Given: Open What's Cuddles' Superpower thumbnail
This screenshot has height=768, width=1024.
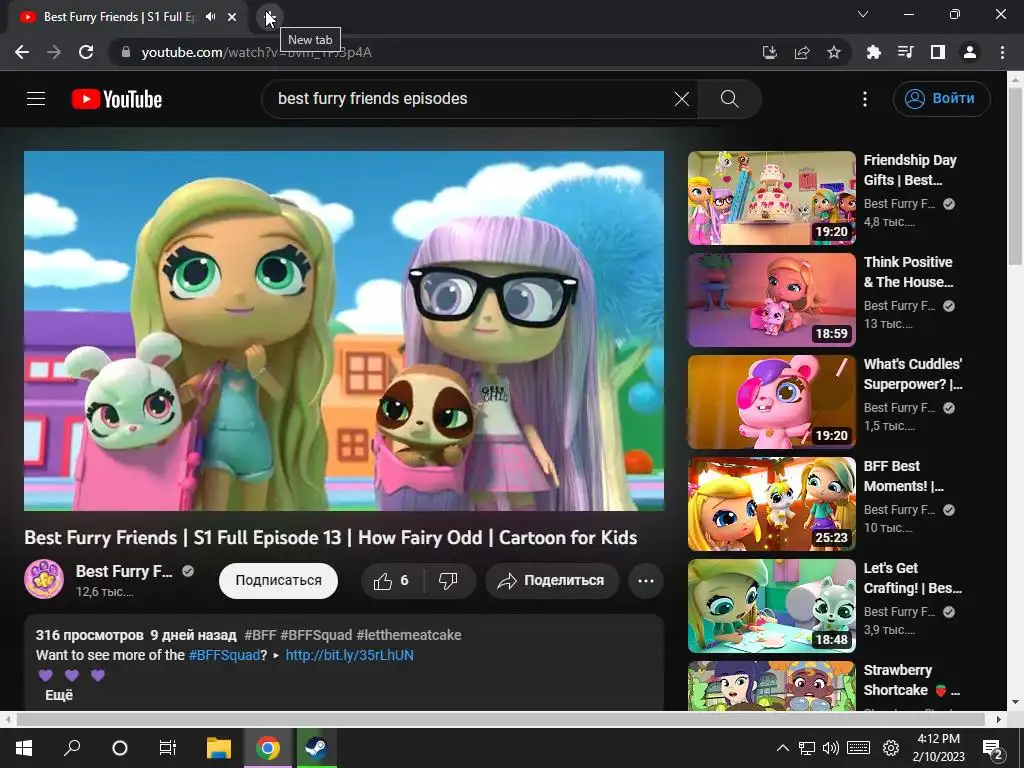Looking at the screenshot, I should 771,402.
